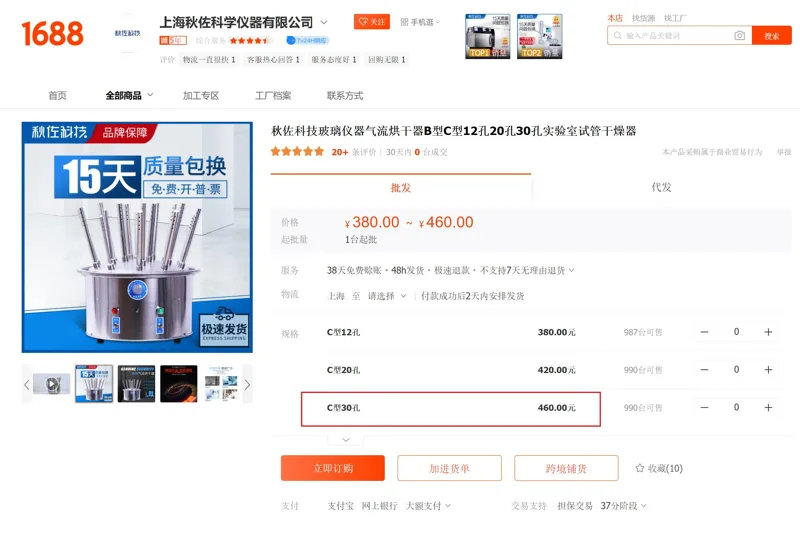
Task: Decrease quantity for C型20孔
Action: coord(704,370)
